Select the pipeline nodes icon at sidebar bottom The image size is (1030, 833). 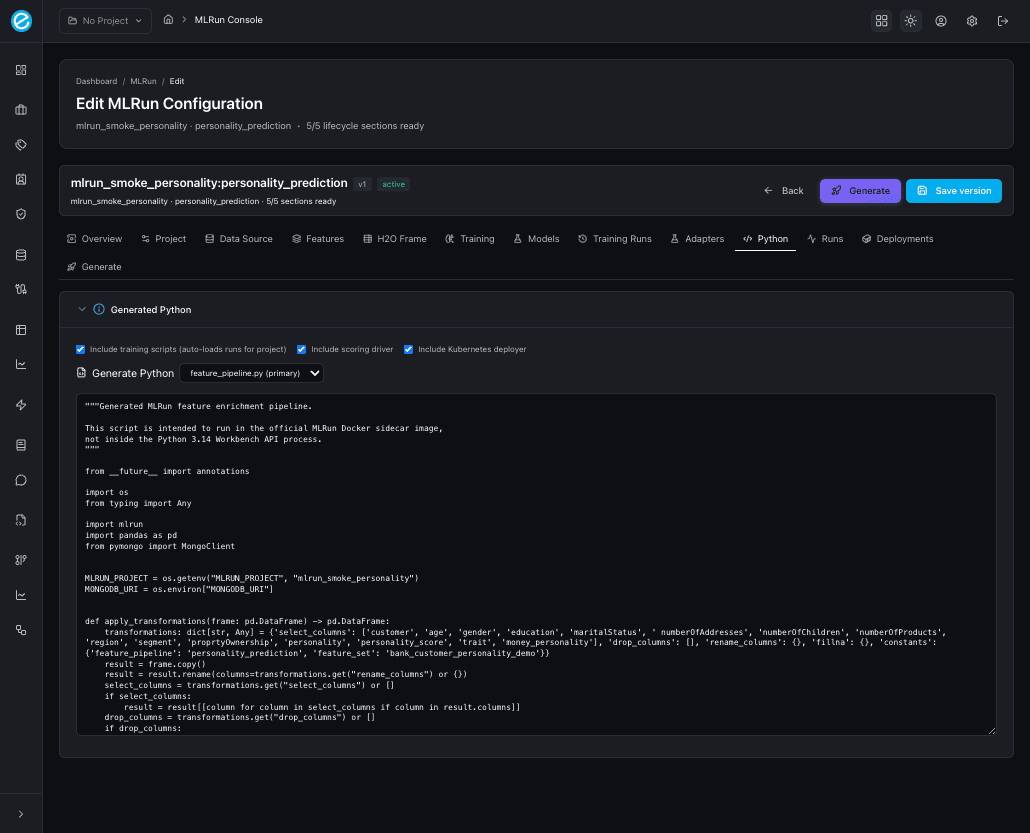[20, 629]
